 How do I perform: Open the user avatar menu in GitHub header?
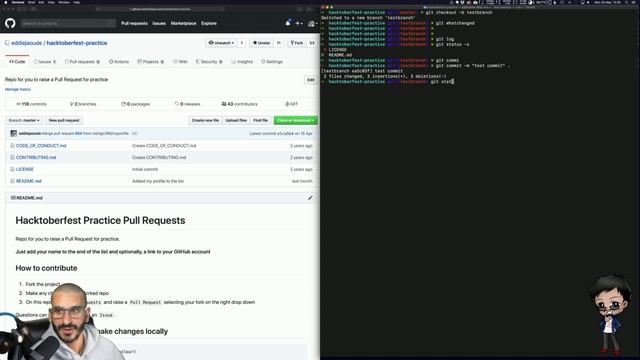coord(312,24)
